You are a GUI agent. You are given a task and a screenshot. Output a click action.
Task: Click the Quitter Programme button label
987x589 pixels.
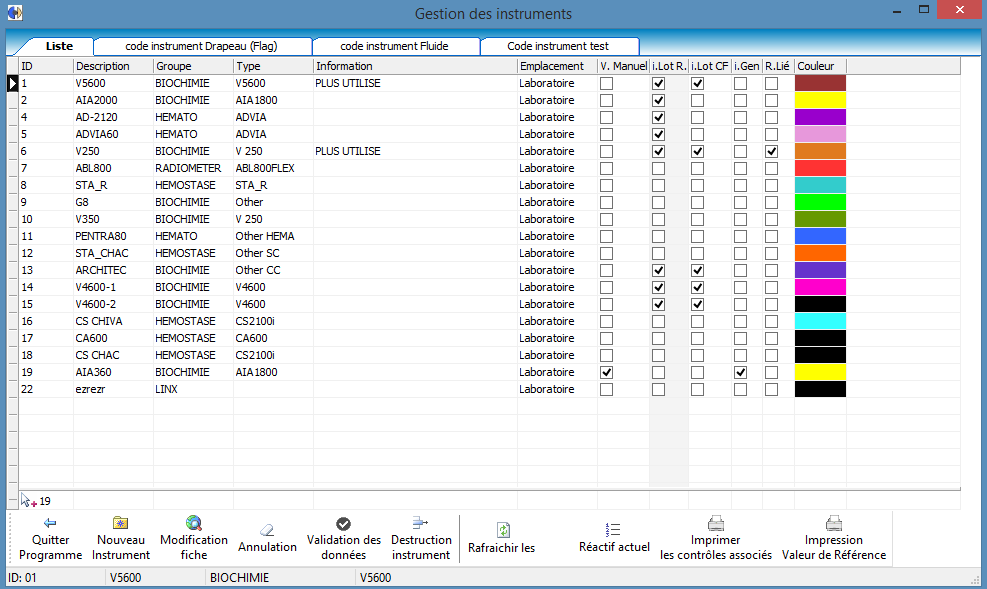point(50,547)
